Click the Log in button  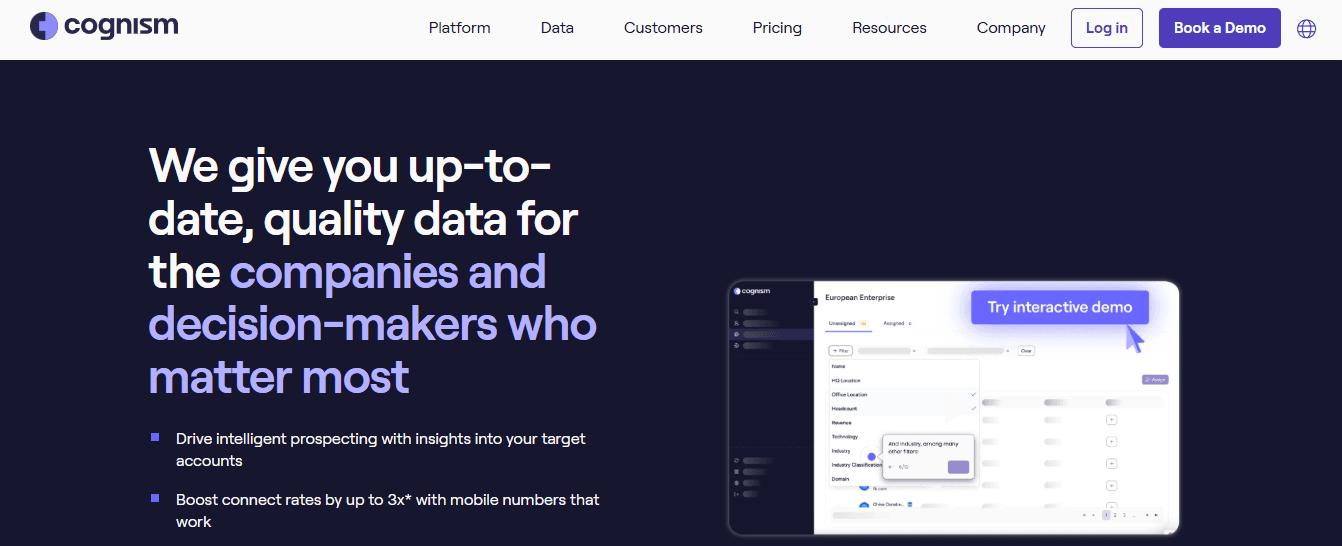click(1106, 28)
